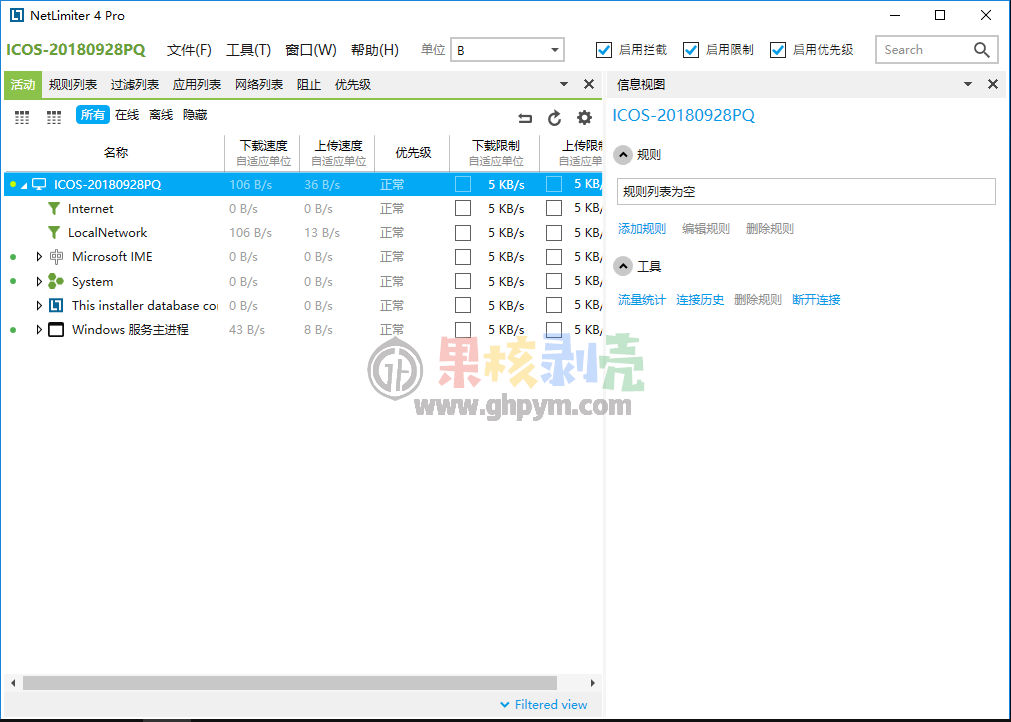Image resolution: width=1011 pixels, height=722 pixels.
Task: Select the 活动 tab
Action: (23, 84)
